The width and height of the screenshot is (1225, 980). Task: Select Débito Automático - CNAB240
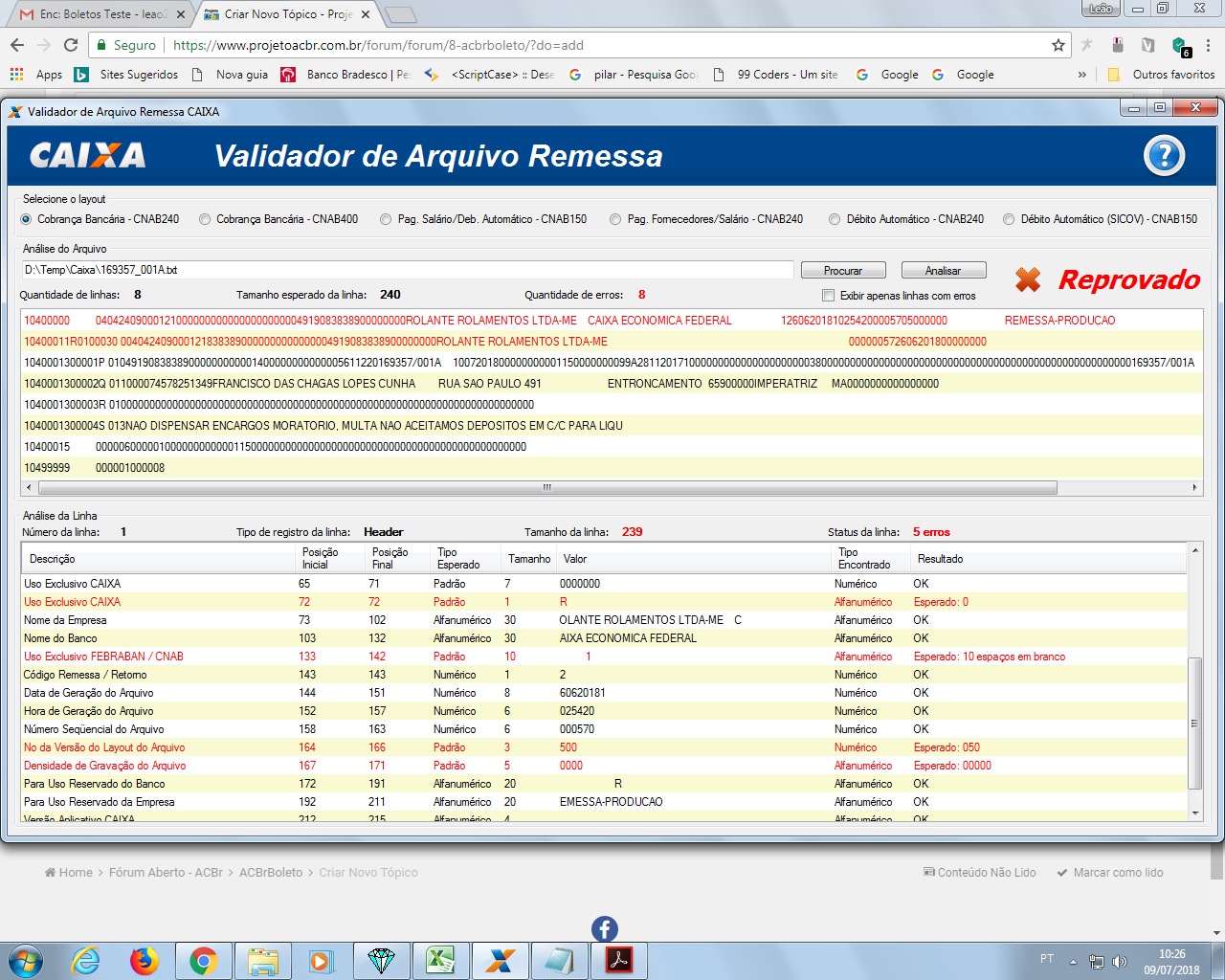click(906, 219)
